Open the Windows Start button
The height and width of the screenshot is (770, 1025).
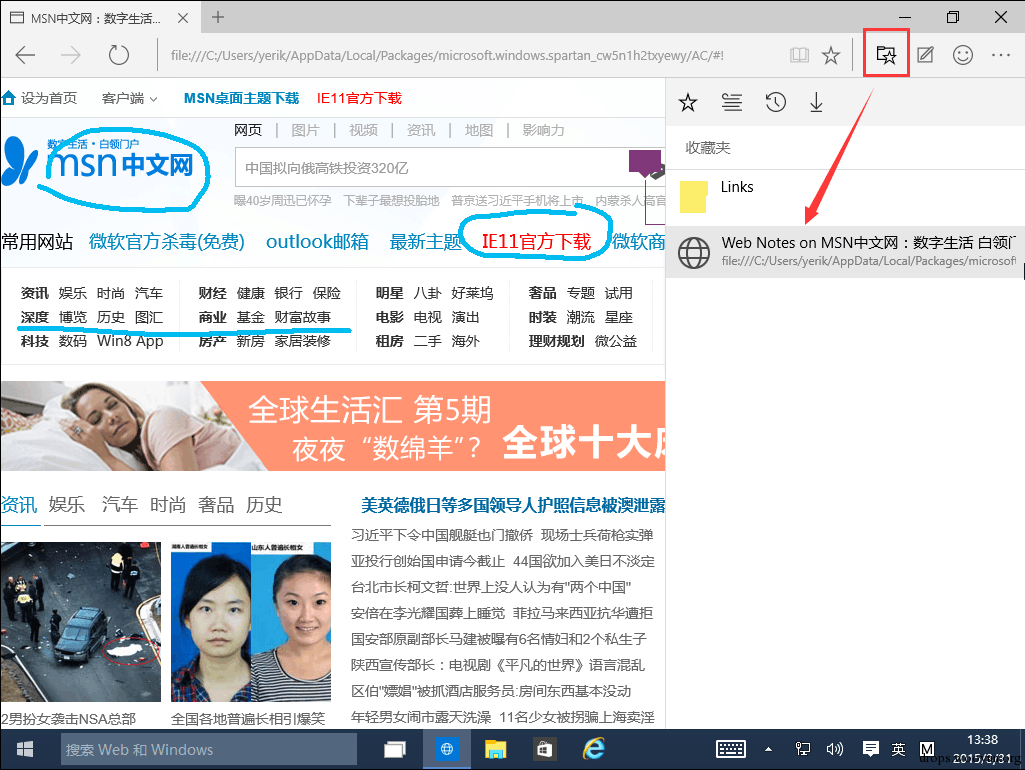25,749
